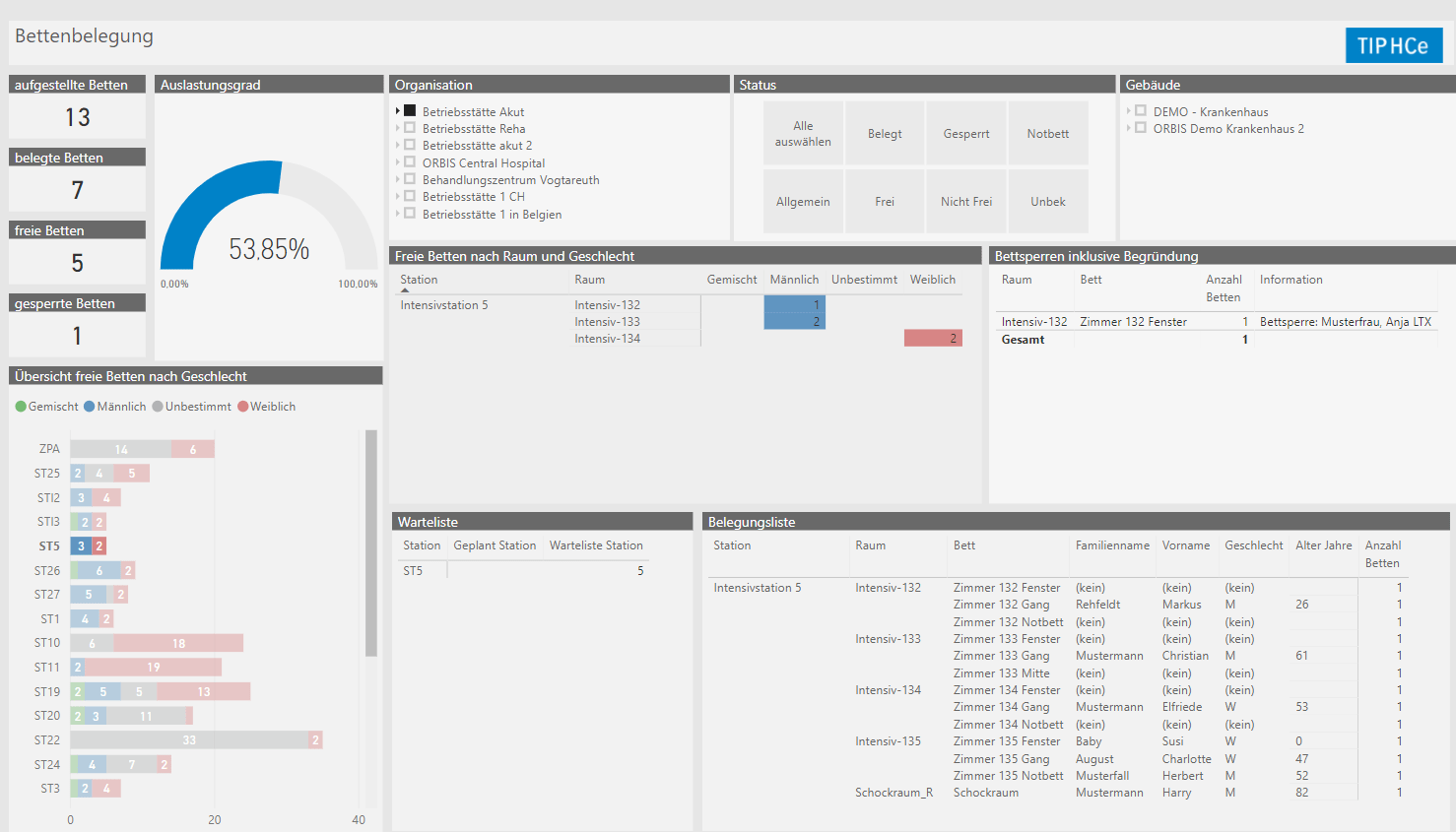The image size is (1456, 832).
Task: Click the Gesamt total row
Action: (x=1218, y=340)
